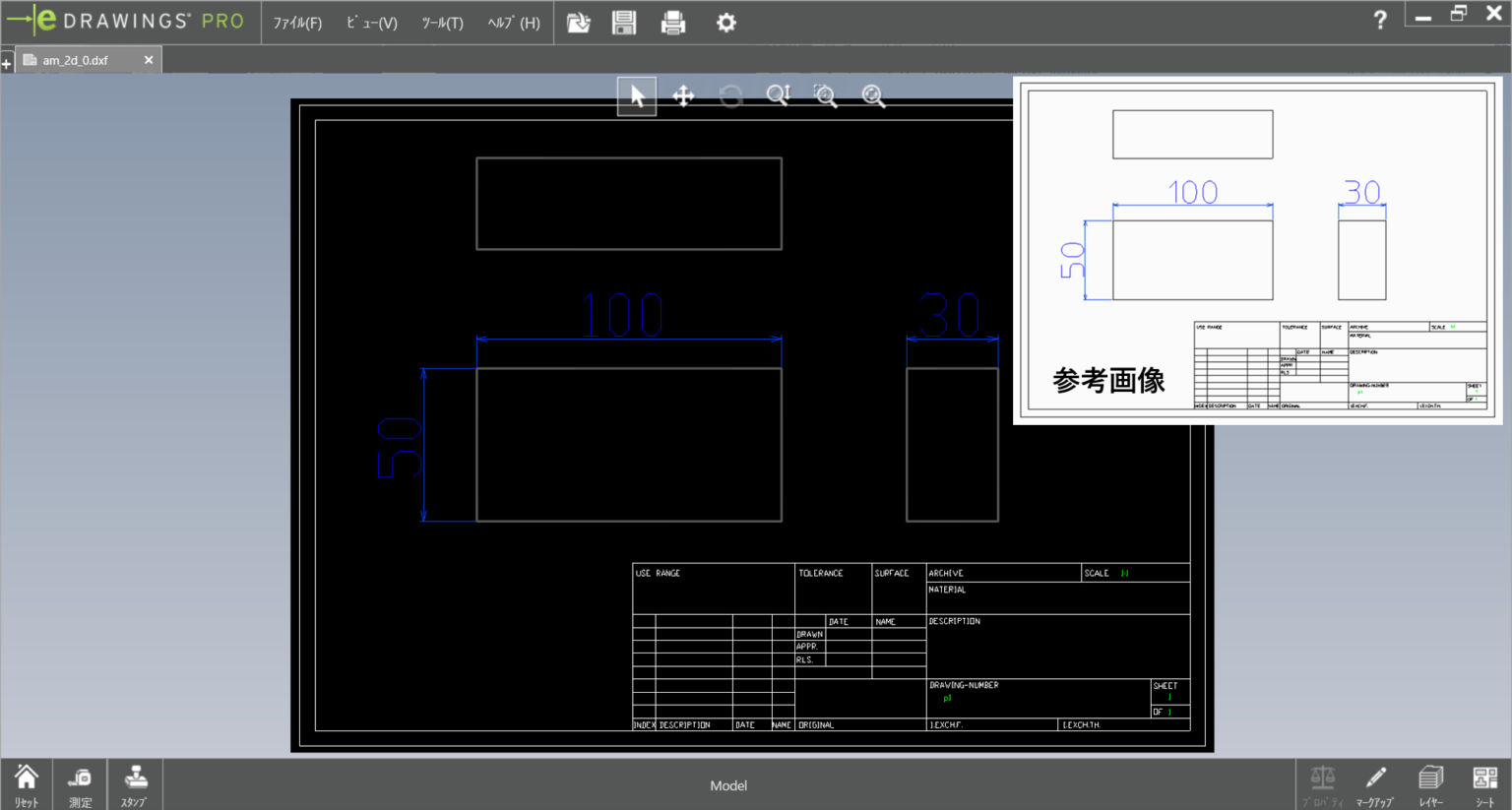
Task: Select the zoom in/out magnifier tool
Action: [778, 95]
